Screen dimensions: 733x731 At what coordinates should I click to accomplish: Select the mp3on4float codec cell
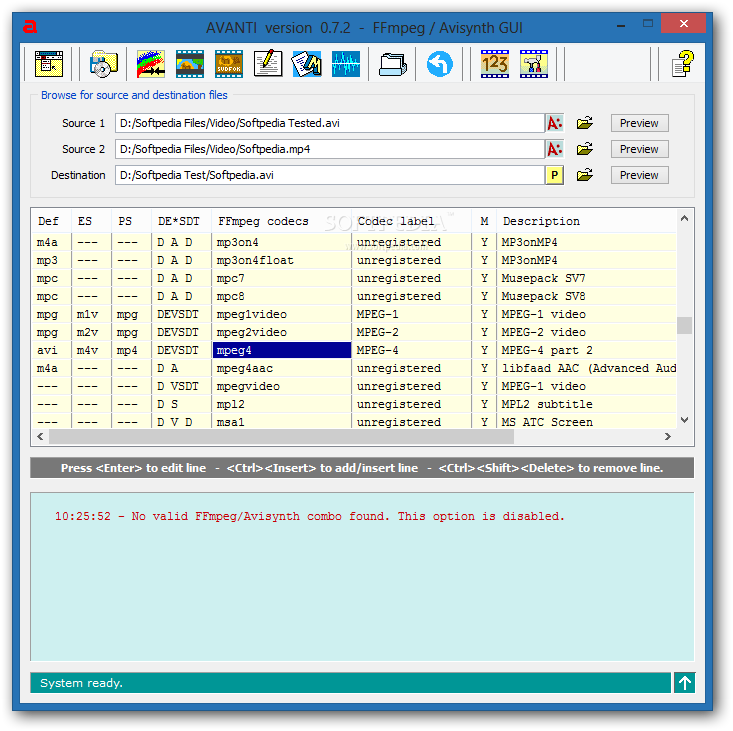point(282,260)
